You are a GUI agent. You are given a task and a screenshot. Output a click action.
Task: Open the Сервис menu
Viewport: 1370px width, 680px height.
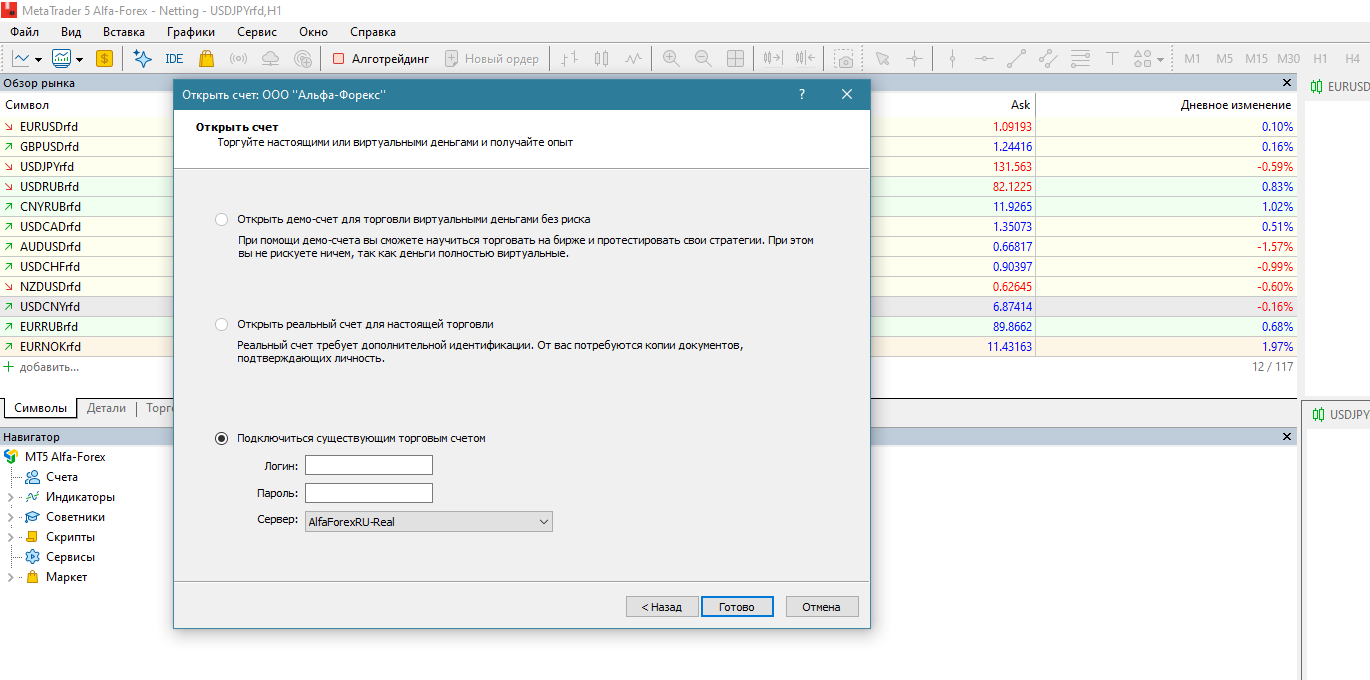point(257,32)
